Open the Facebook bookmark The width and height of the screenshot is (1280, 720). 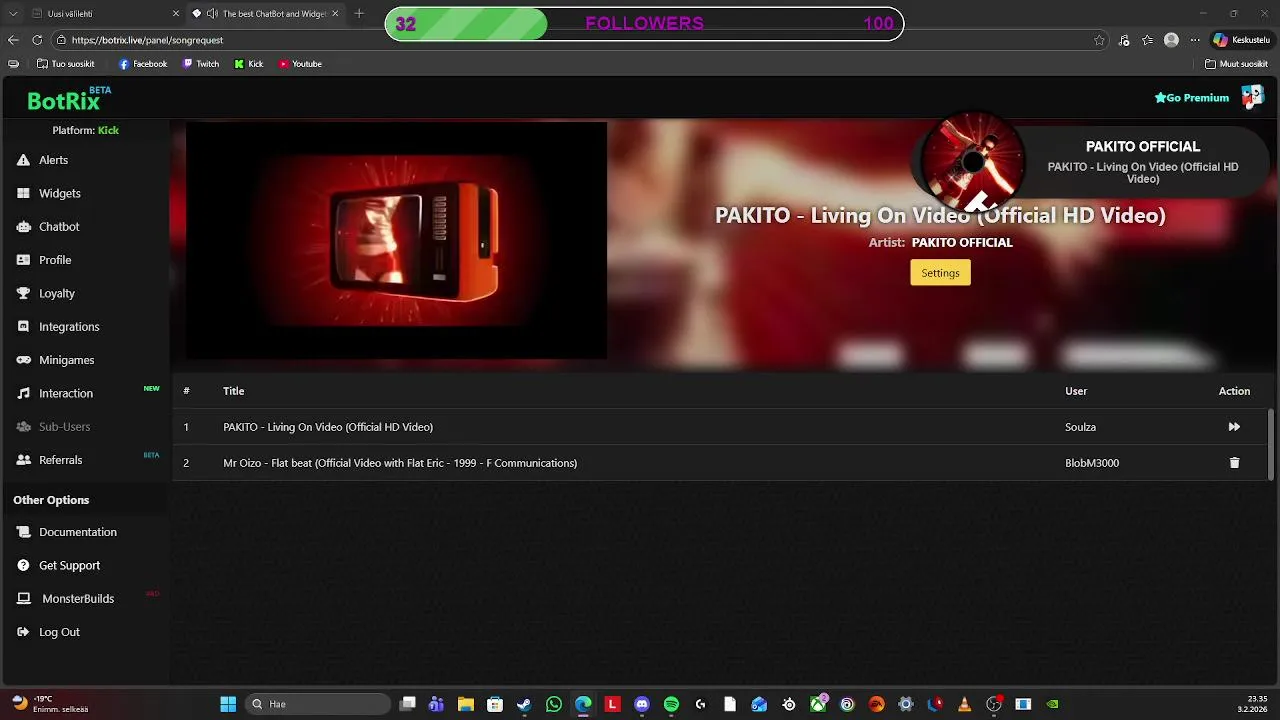tap(143, 64)
